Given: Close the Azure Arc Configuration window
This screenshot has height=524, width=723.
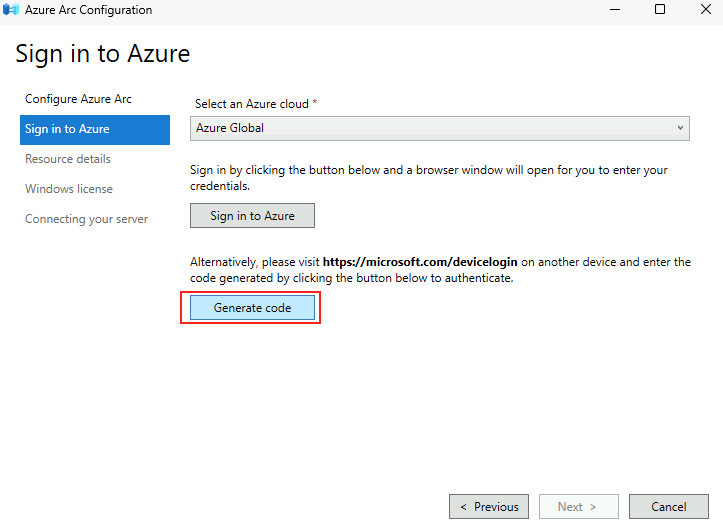Looking at the screenshot, I should 705,9.
